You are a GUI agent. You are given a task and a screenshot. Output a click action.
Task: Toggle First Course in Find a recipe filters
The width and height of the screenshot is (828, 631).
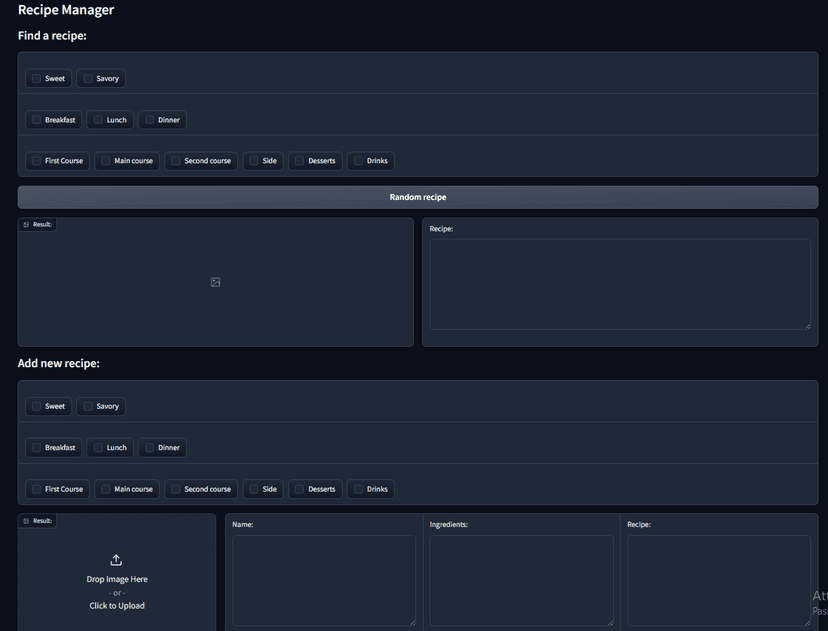tap(36, 161)
